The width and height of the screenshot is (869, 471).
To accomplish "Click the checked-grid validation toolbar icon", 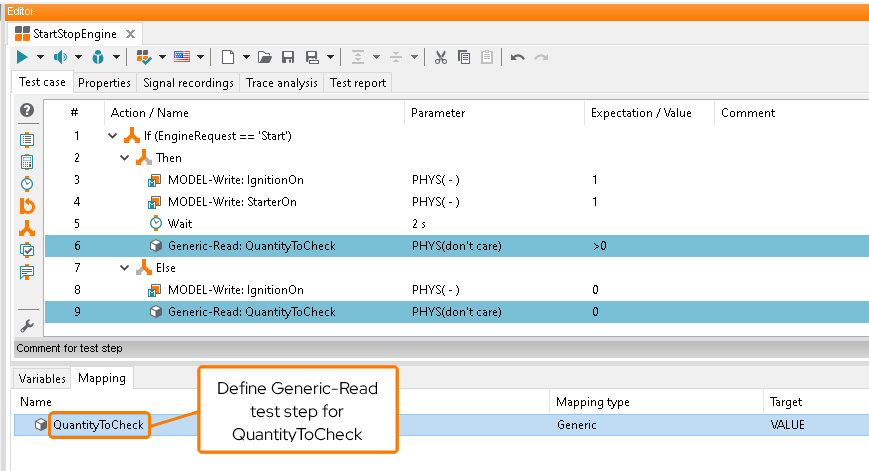I will [x=144, y=57].
